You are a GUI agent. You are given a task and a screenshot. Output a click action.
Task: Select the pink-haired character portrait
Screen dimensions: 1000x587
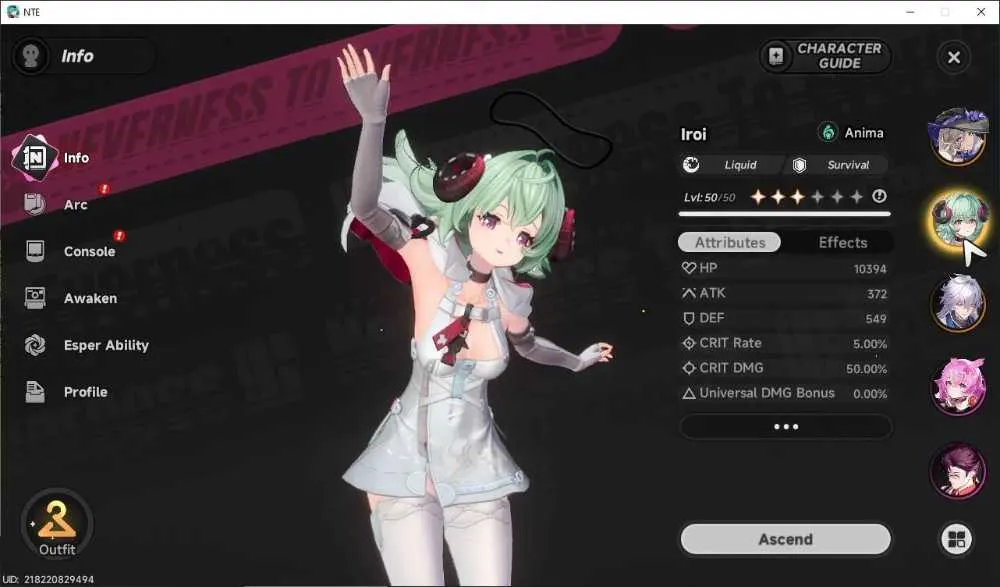[x=958, y=387]
